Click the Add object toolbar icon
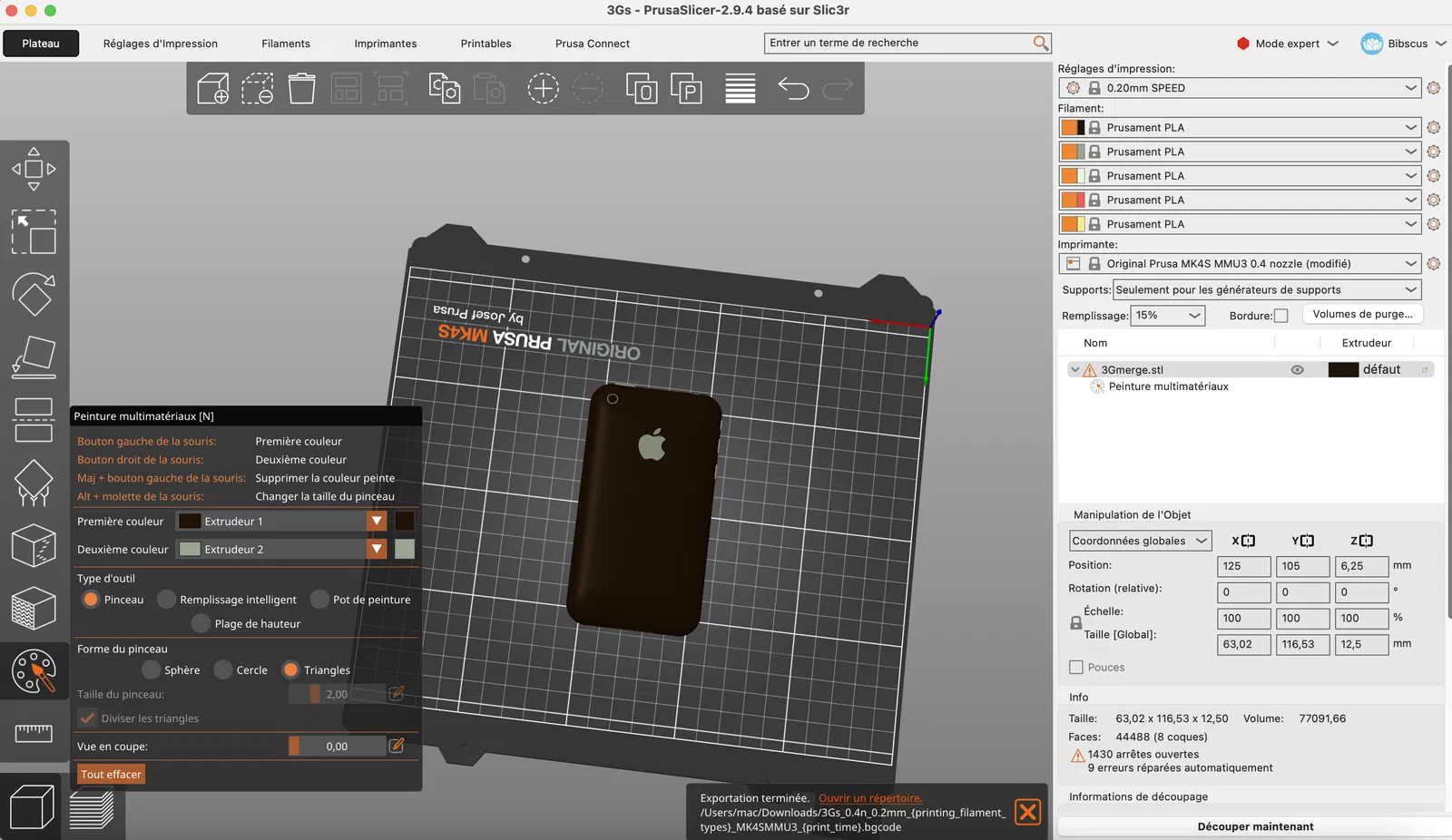Image resolution: width=1452 pixels, height=840 pixels. point(212,89)
